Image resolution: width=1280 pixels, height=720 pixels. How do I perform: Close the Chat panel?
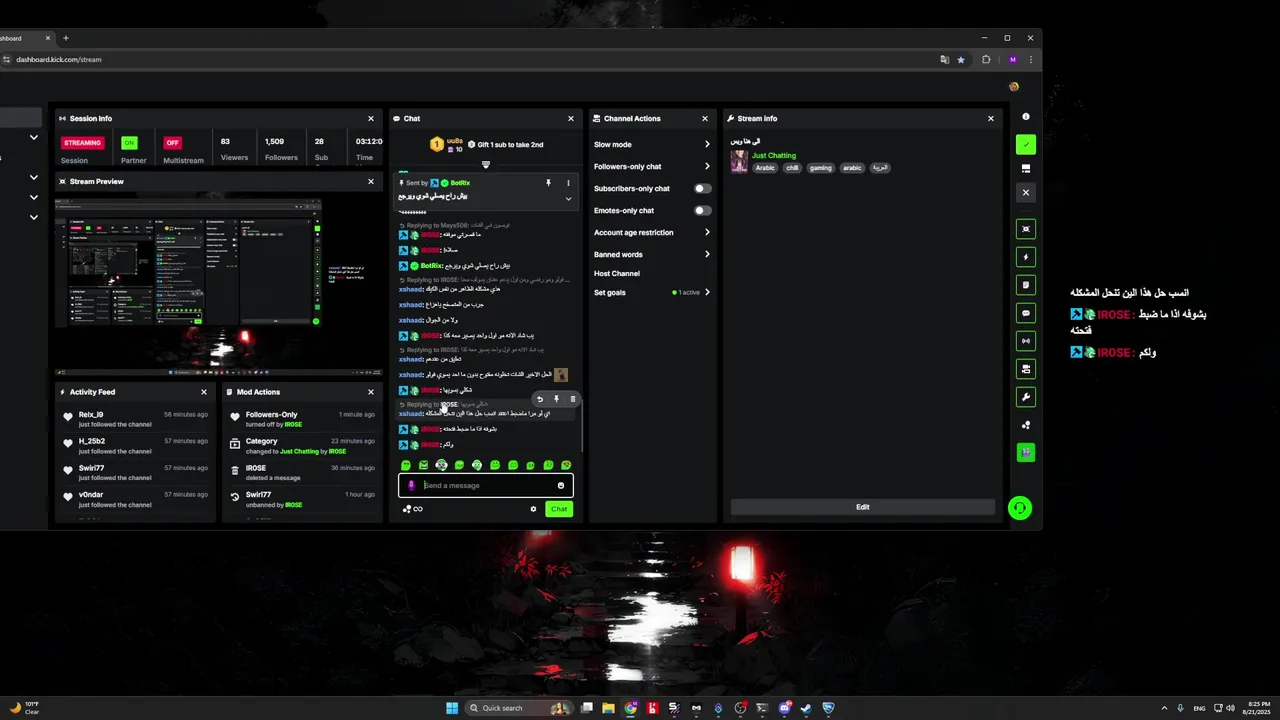pos(571,118)
